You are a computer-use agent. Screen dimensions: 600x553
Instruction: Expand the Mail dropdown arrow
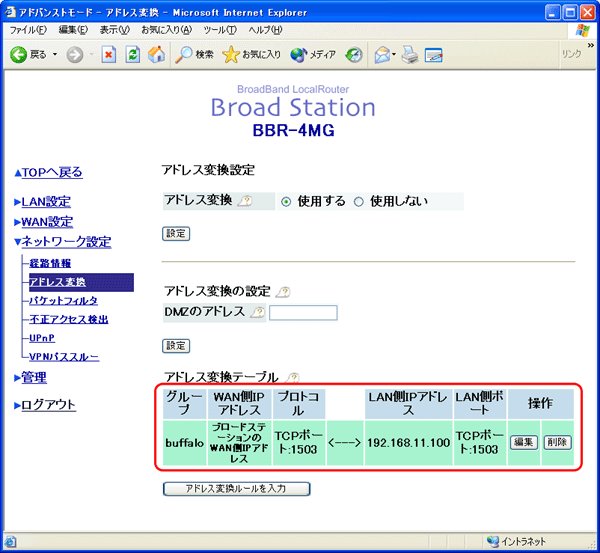pos(394,55)
